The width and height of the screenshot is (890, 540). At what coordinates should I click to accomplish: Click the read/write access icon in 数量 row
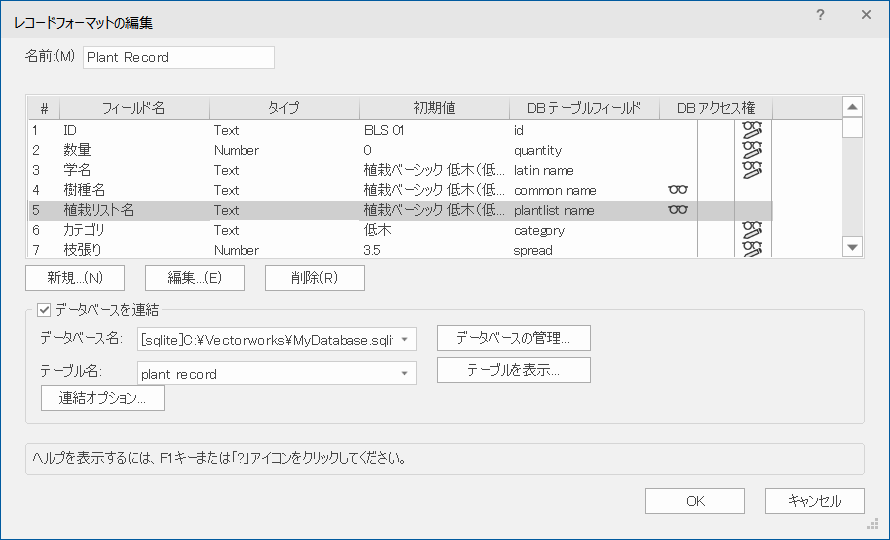coord(752,150)
